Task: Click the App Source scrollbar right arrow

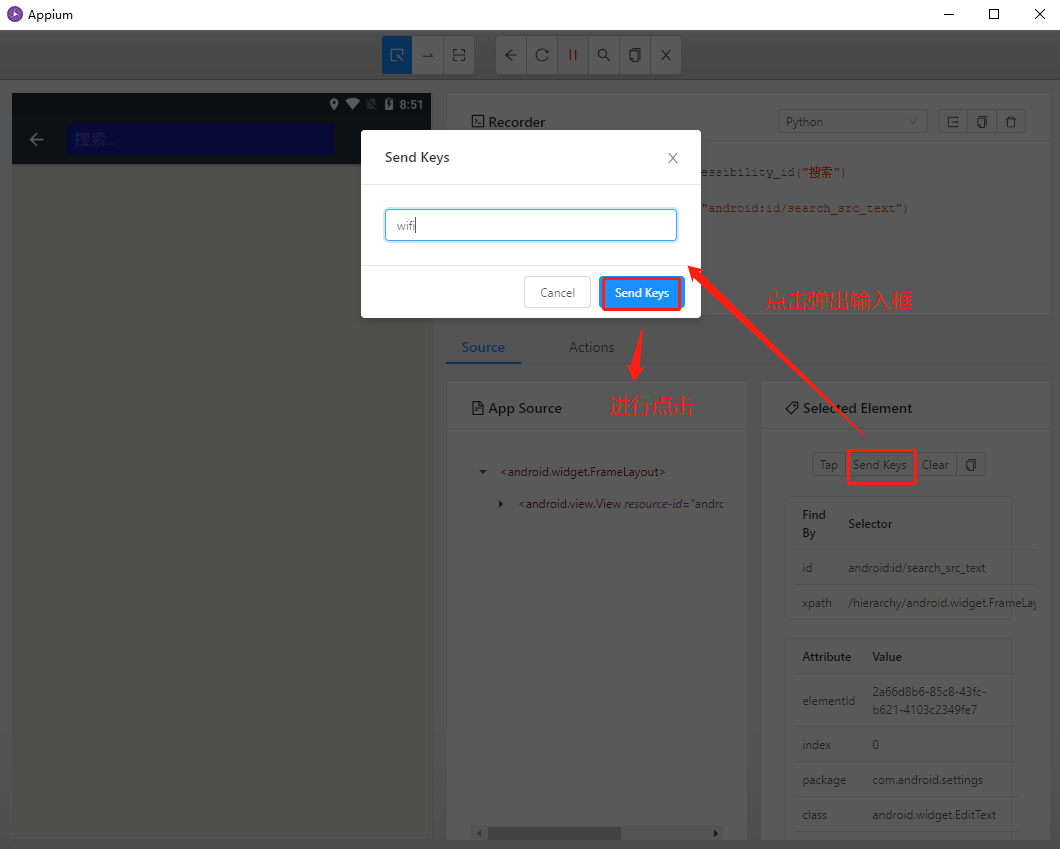Action: coord(715,833)
